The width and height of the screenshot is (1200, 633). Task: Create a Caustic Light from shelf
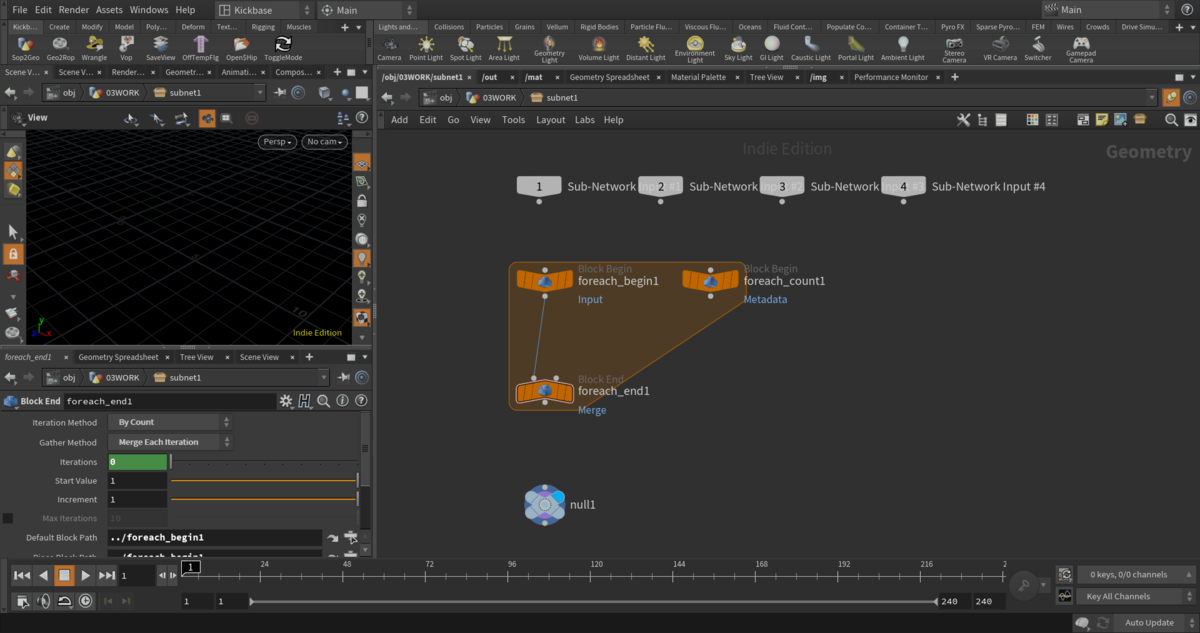click(x=811, y=49)
